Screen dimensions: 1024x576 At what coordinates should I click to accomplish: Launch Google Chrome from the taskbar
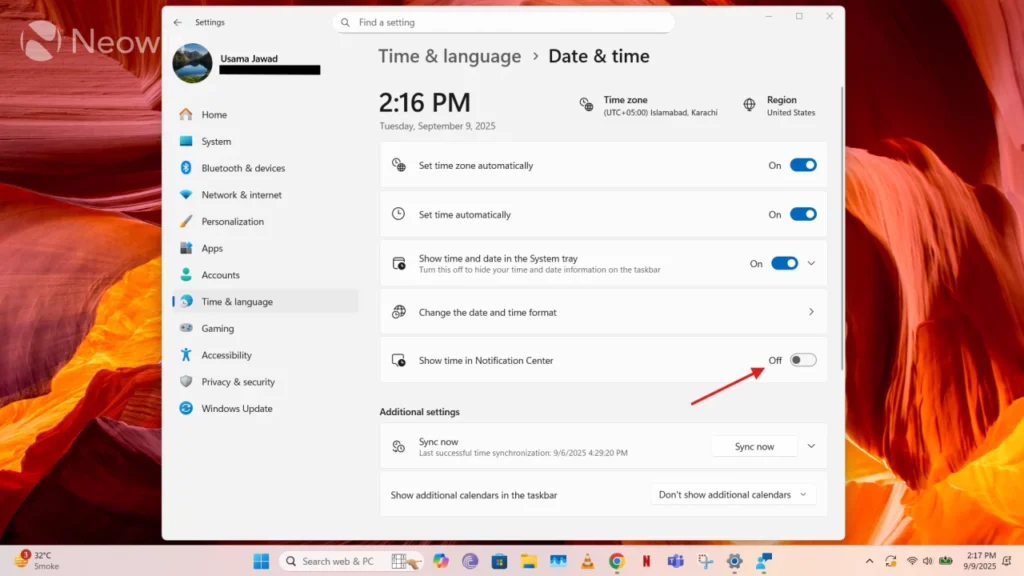click(617, 561)
